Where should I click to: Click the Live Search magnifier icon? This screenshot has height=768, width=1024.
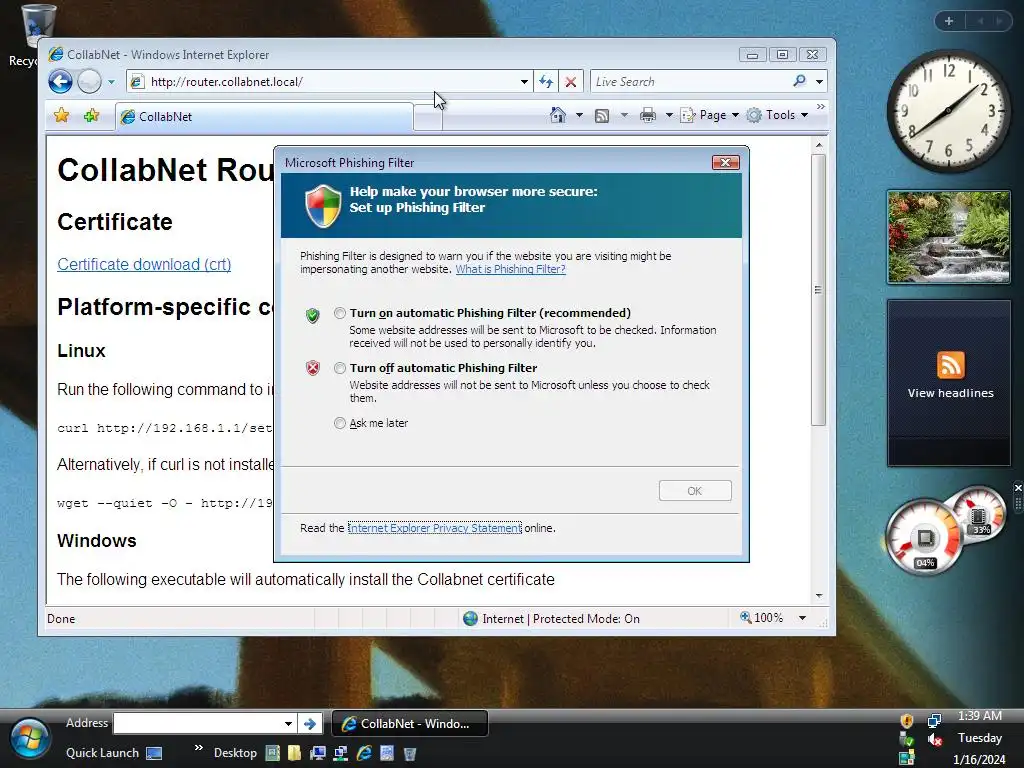799,81
